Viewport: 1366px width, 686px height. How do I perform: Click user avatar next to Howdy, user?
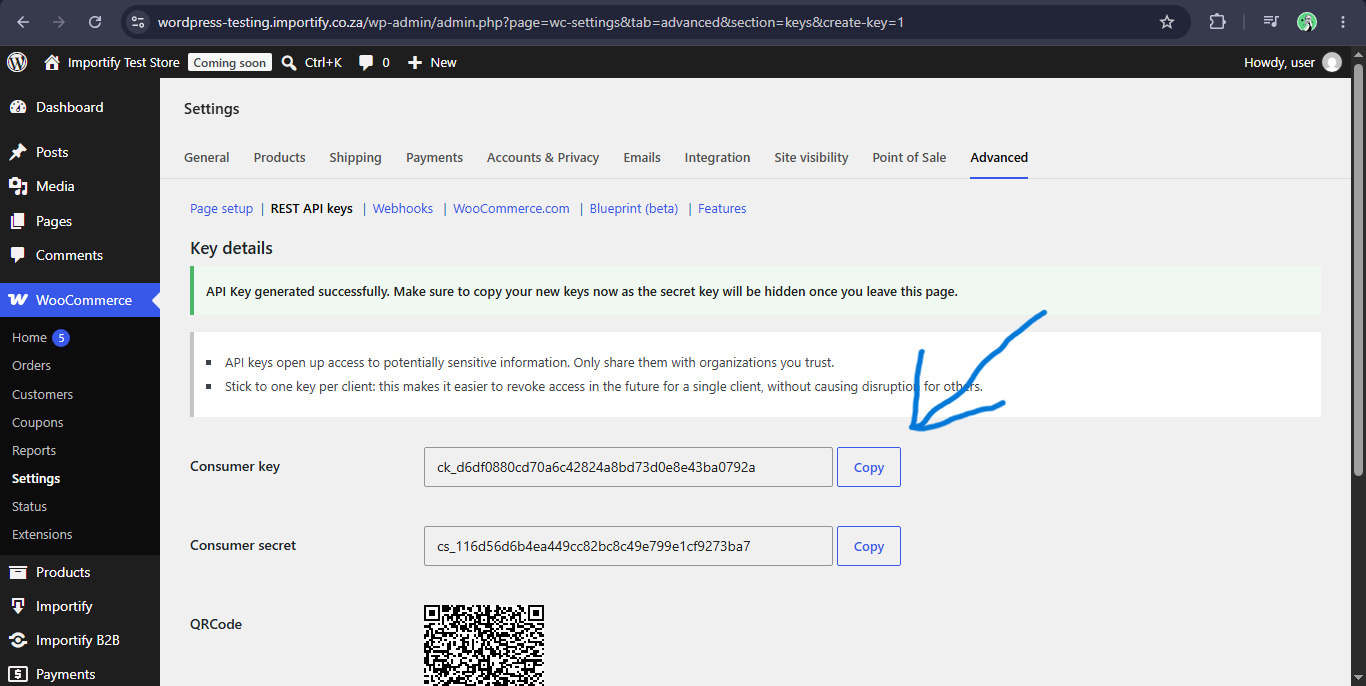[x=1332, y=62]
